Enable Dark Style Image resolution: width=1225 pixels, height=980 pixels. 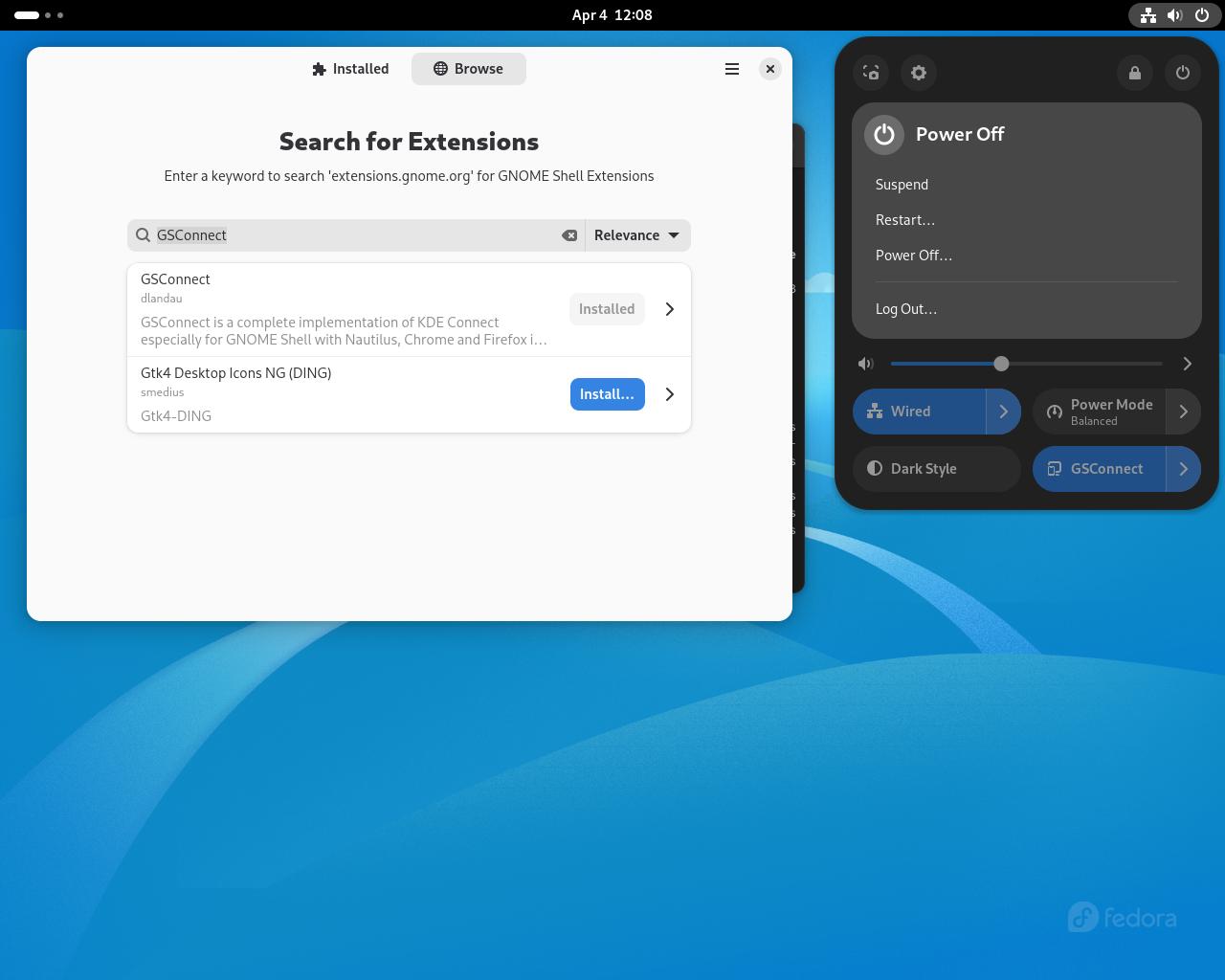[937, 469]
